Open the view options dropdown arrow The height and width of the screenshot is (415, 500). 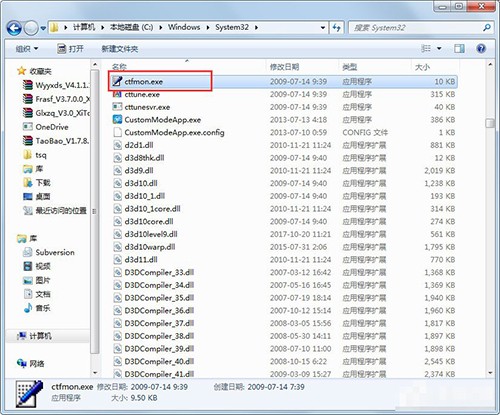click(x=439, y=49)
